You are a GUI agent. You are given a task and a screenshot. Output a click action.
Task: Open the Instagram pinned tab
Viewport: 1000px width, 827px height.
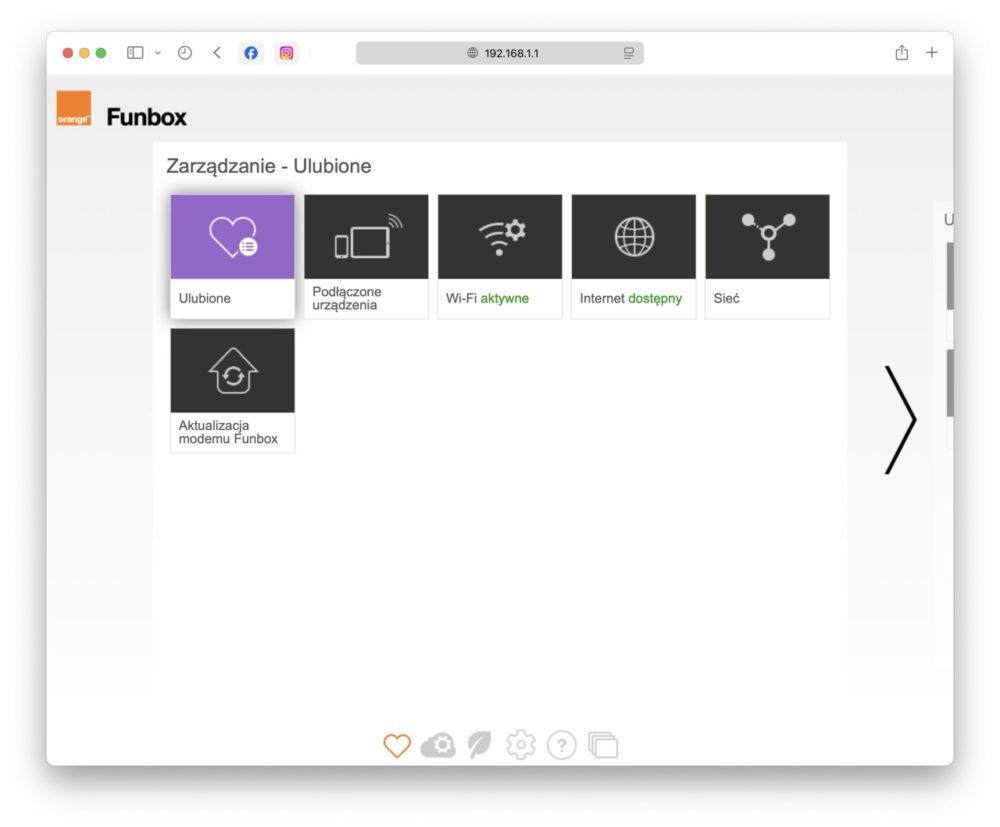pyautogui.click(x=286, y=53)
